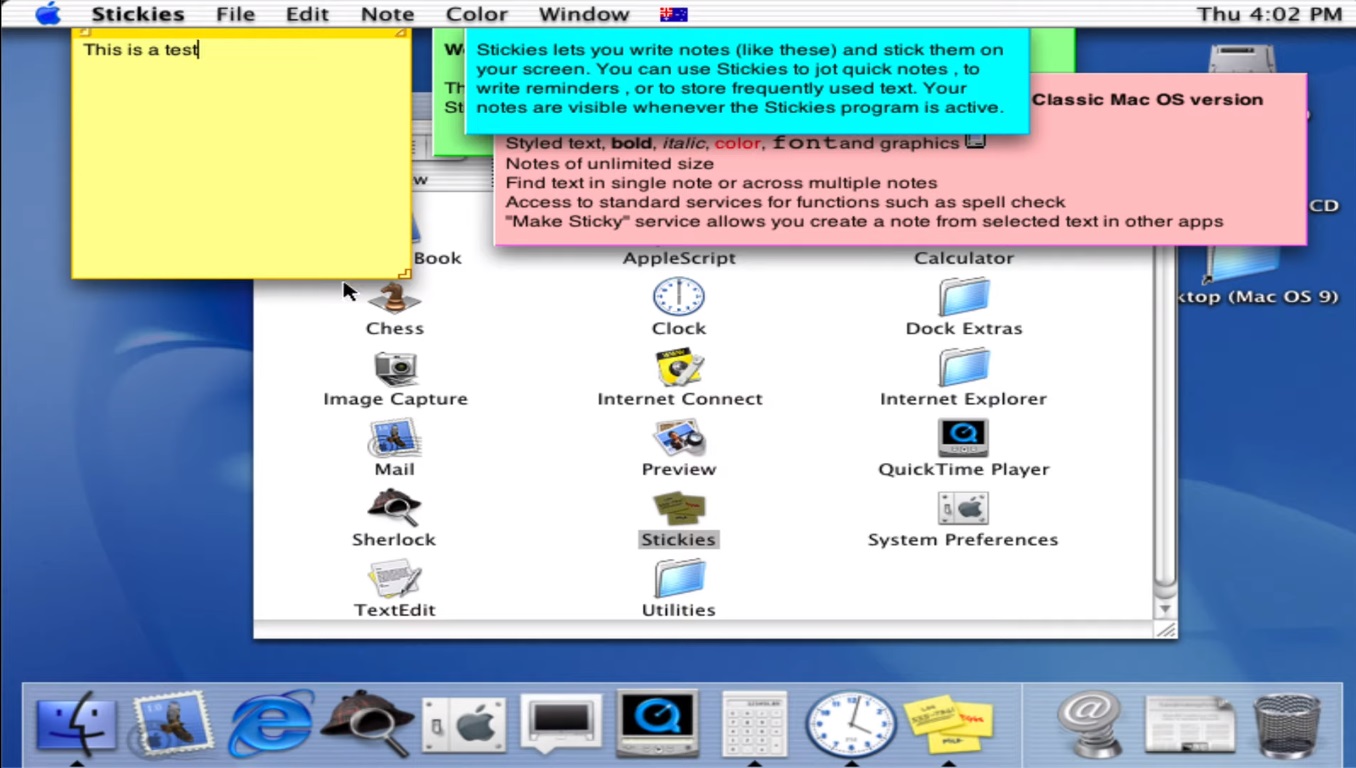Open the newspaper document icon in the Dock
Viewport: 1356px width, 768px height.
click(1189, 723)
